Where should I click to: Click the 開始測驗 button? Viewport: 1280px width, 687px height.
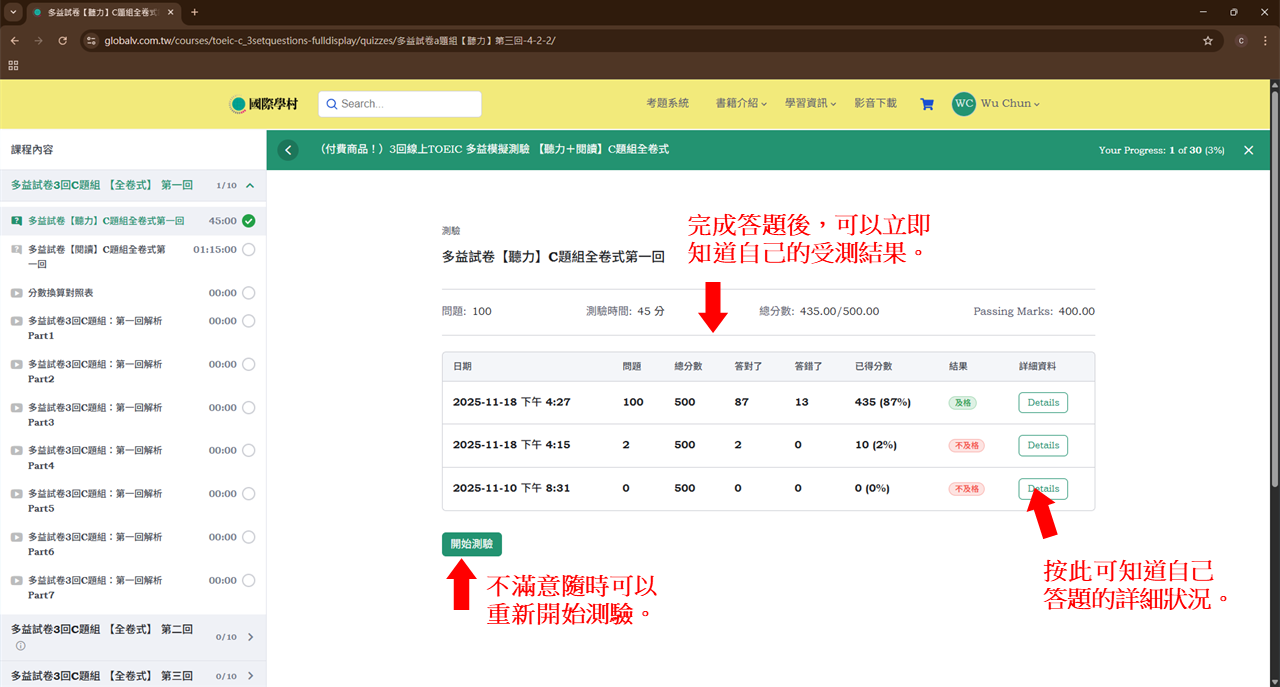click(x=471, y=544)
